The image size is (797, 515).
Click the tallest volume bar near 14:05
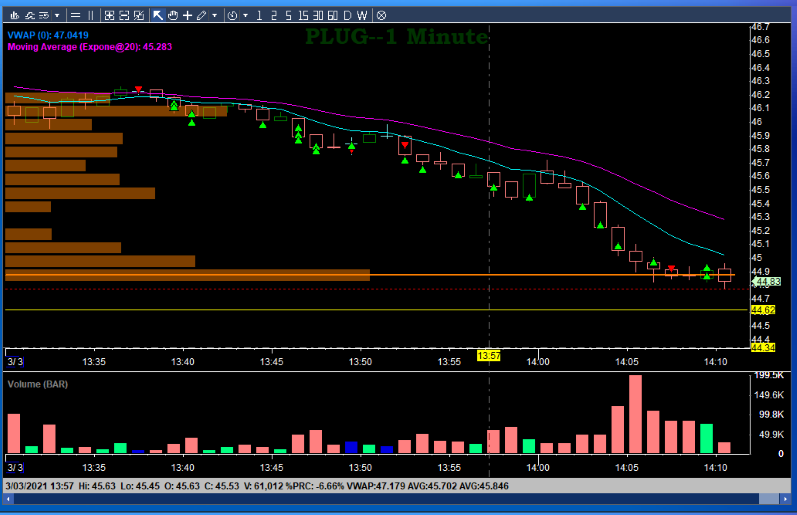tap(635, 414)
